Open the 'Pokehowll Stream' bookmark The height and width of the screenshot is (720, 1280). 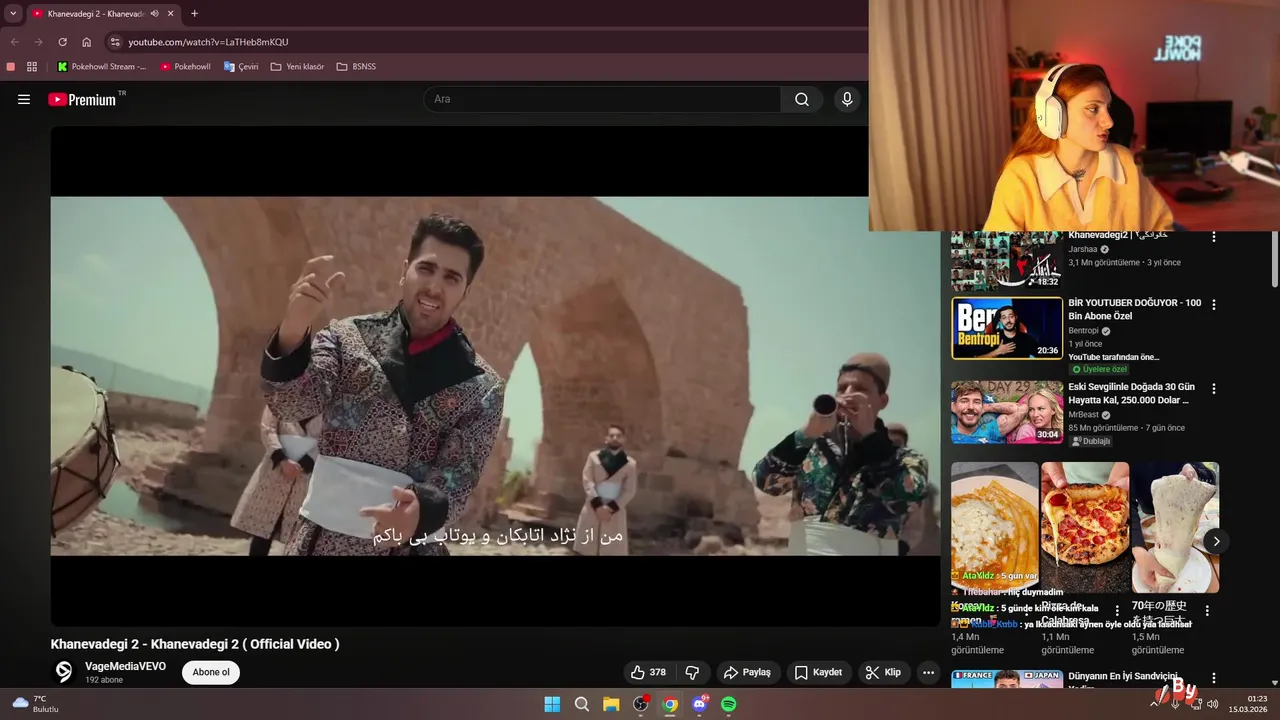[x=102, y=67]
